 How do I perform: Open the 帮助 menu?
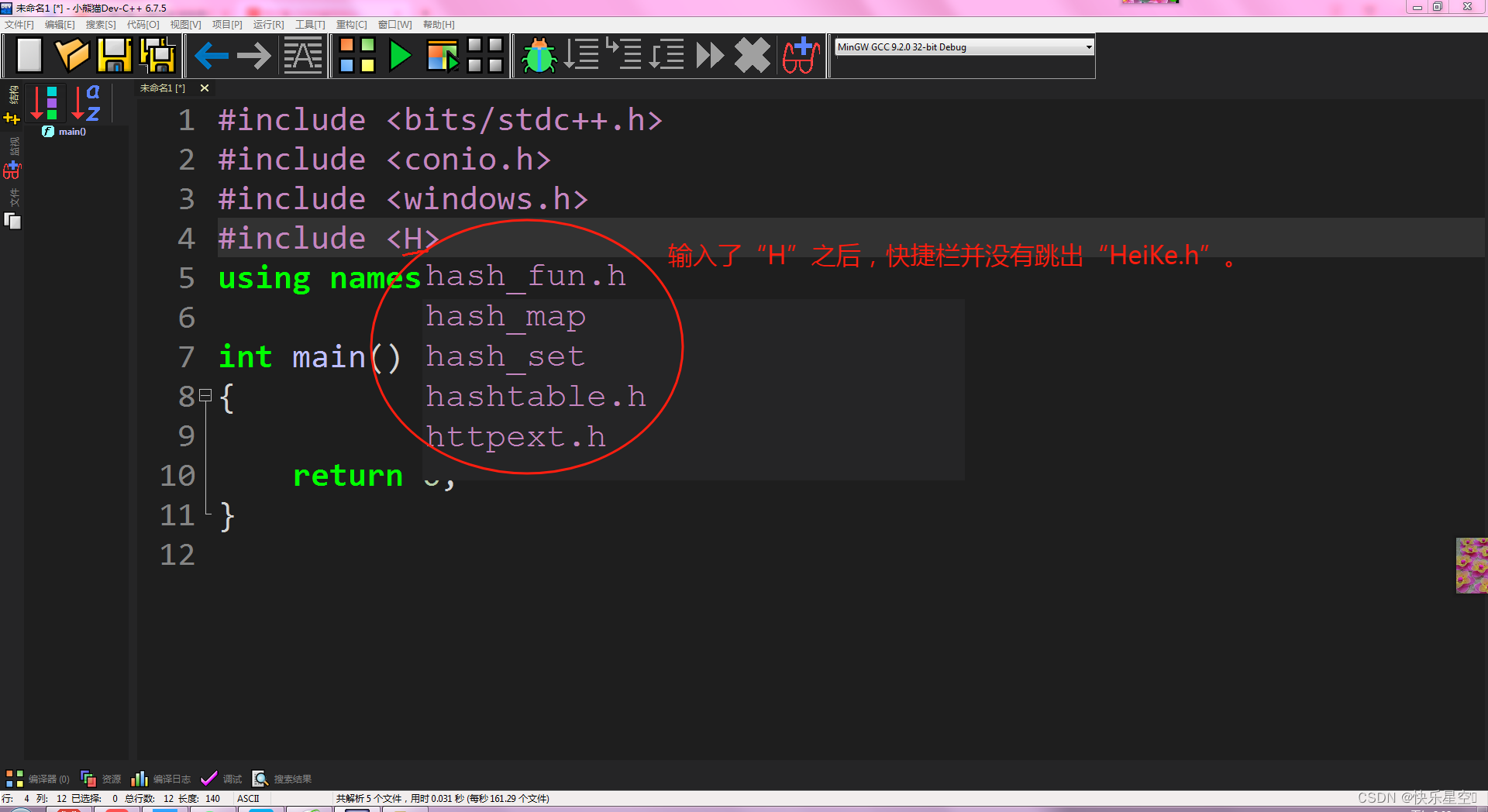pyautogui.click(x=439, y=25)
